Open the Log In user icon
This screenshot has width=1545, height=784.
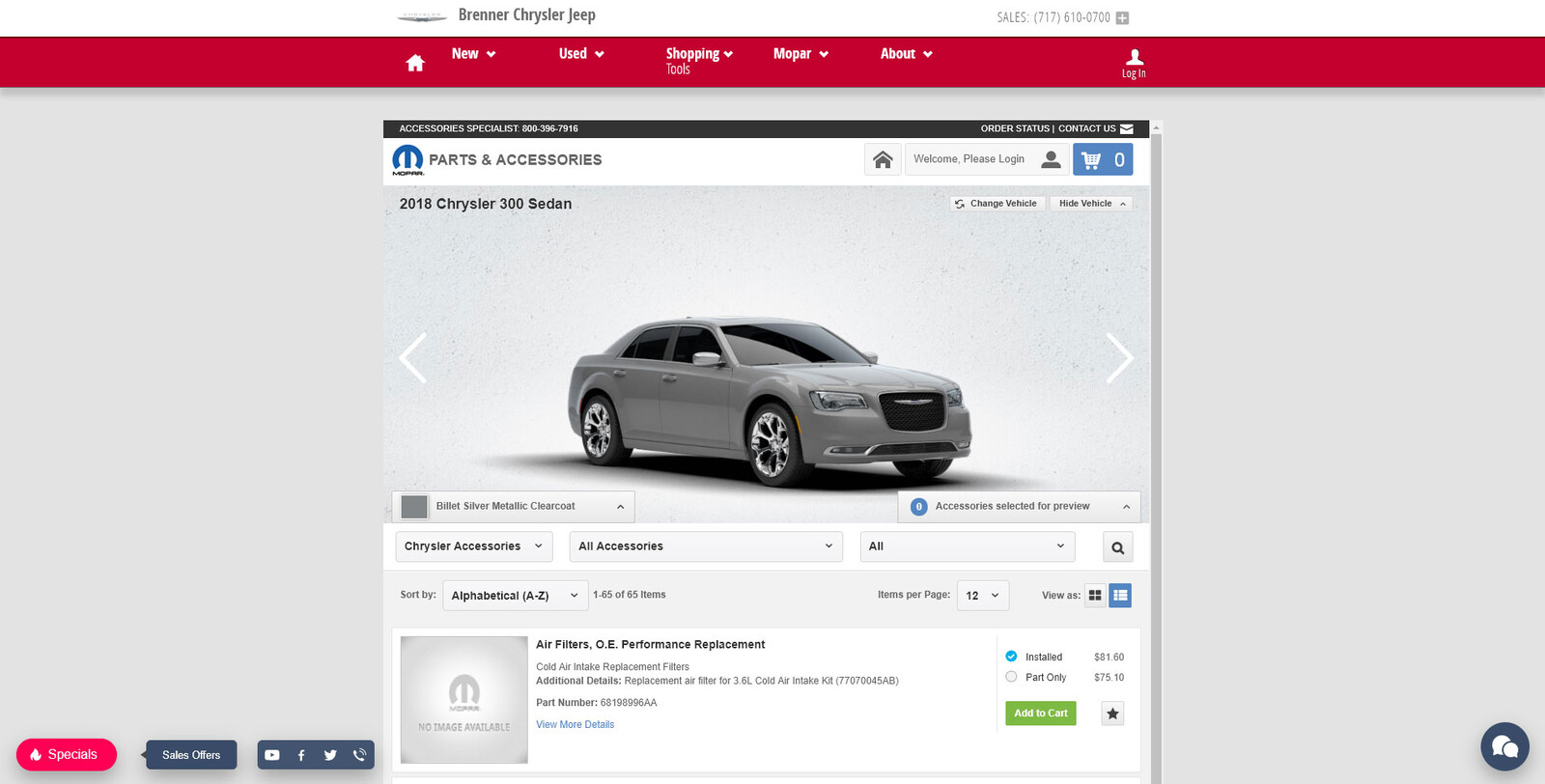click(1135, 57)
